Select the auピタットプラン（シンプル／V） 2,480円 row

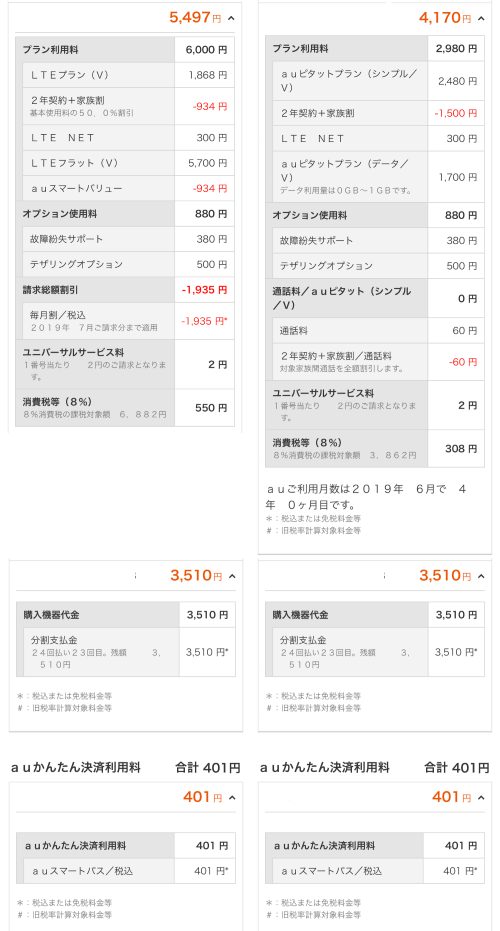[x=379, y=81]
